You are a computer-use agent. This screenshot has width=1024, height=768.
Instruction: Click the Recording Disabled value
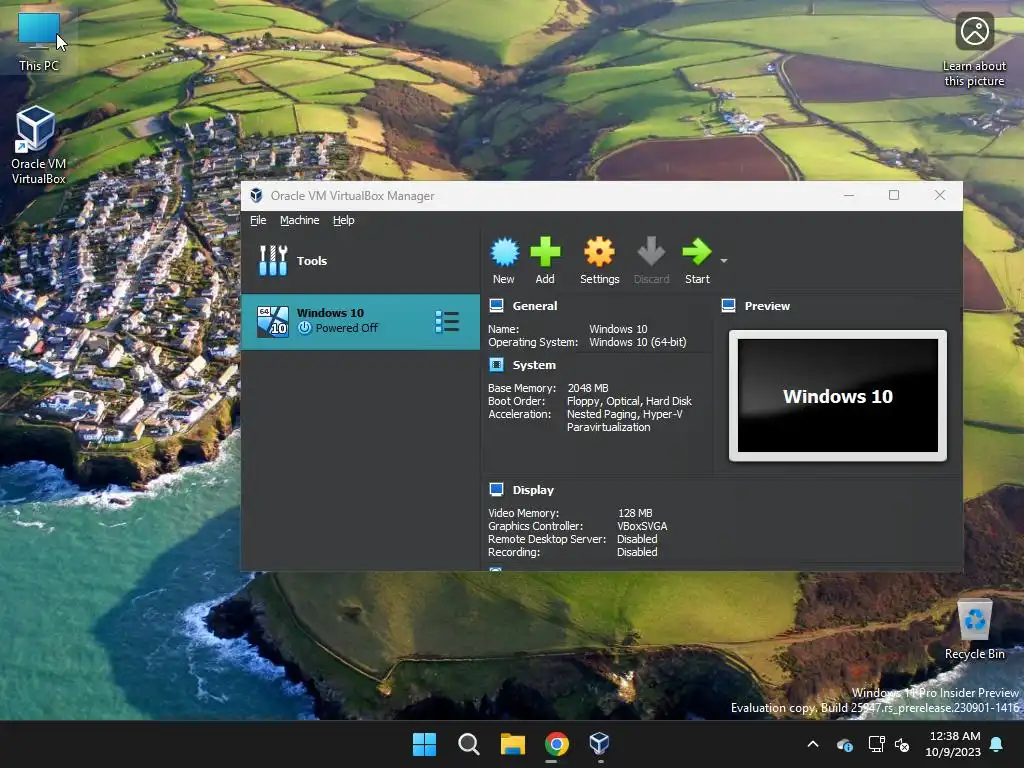pyautogui.click(x=637, y=552)
